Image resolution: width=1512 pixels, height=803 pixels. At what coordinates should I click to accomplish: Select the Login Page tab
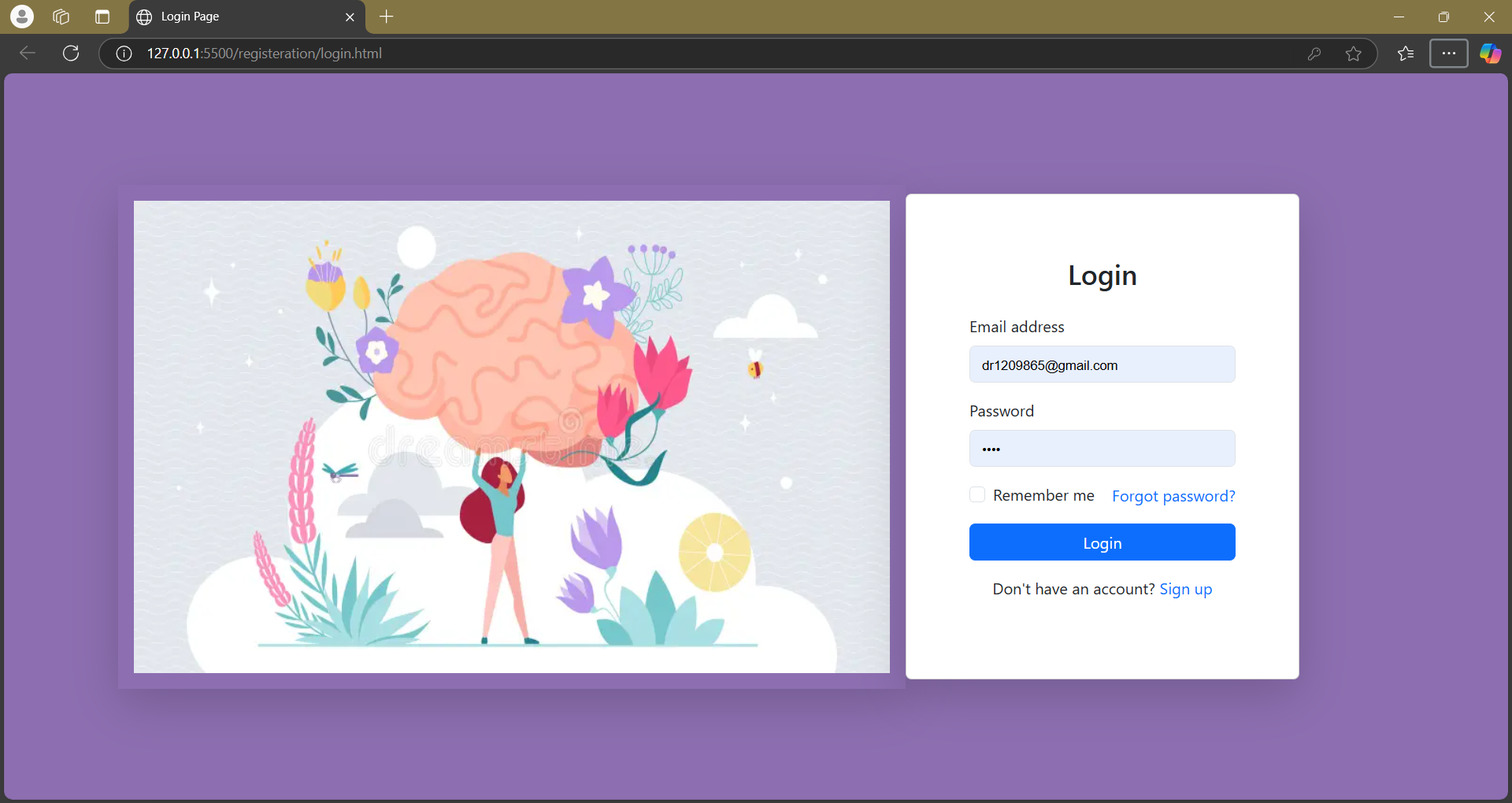tap(246, 17)
